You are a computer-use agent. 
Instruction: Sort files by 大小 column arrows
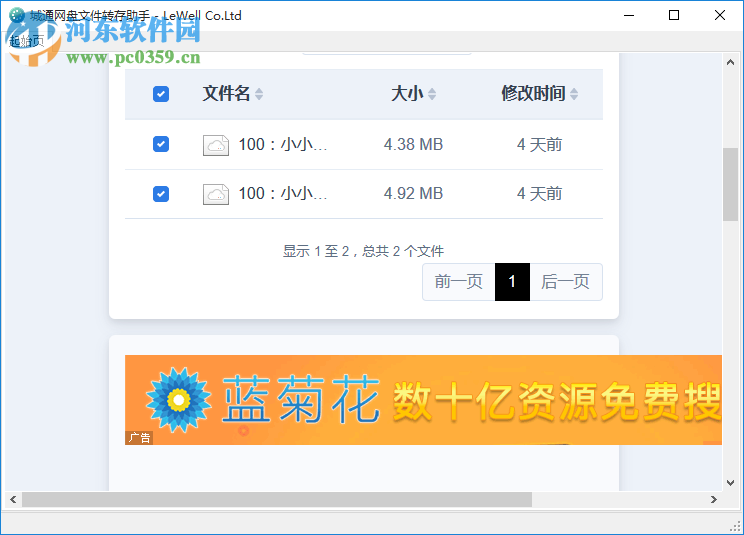(x=432, y=94)
